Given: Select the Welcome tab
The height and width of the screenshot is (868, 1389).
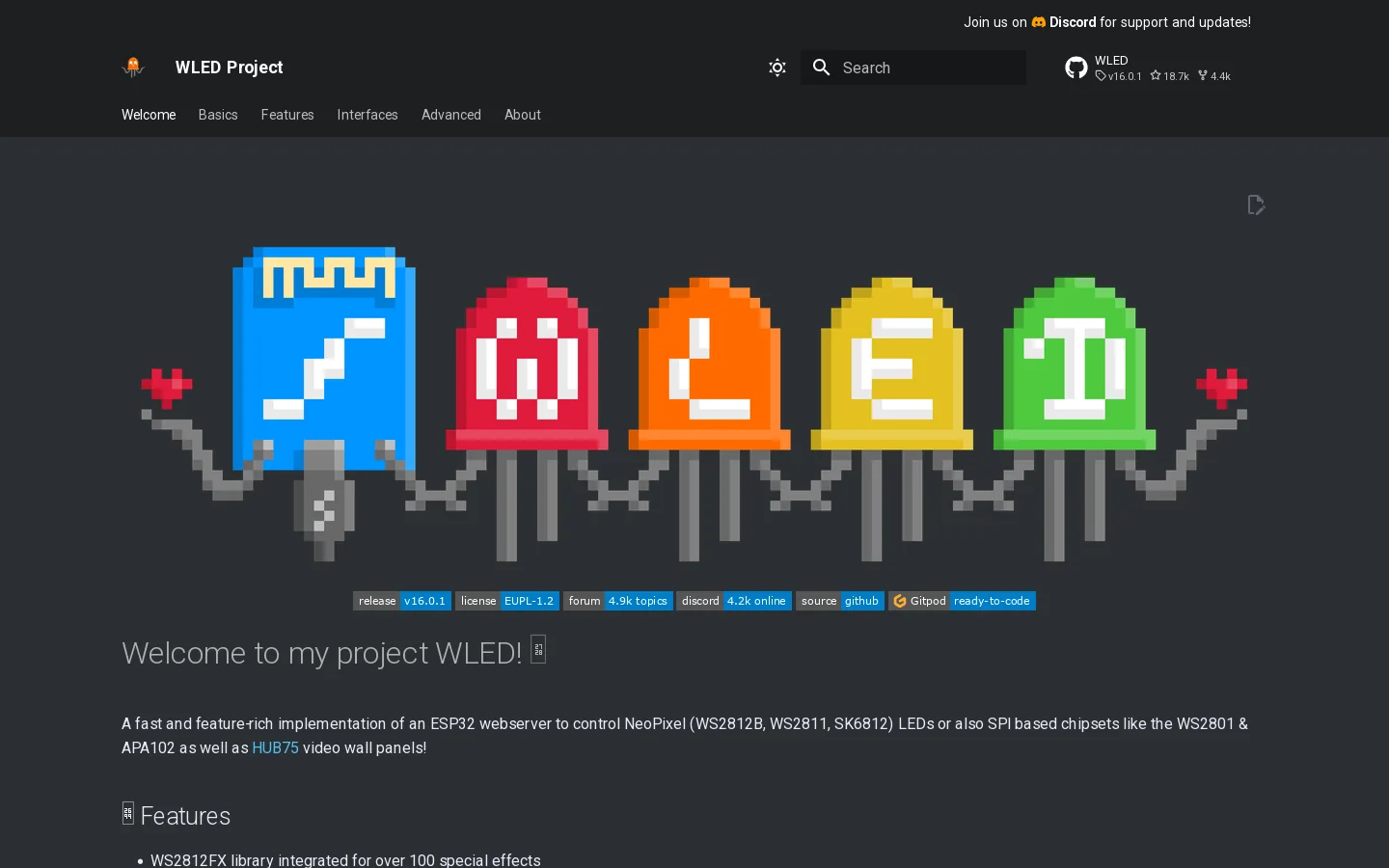Looking at the screenshot, I should tap(149, 115).
